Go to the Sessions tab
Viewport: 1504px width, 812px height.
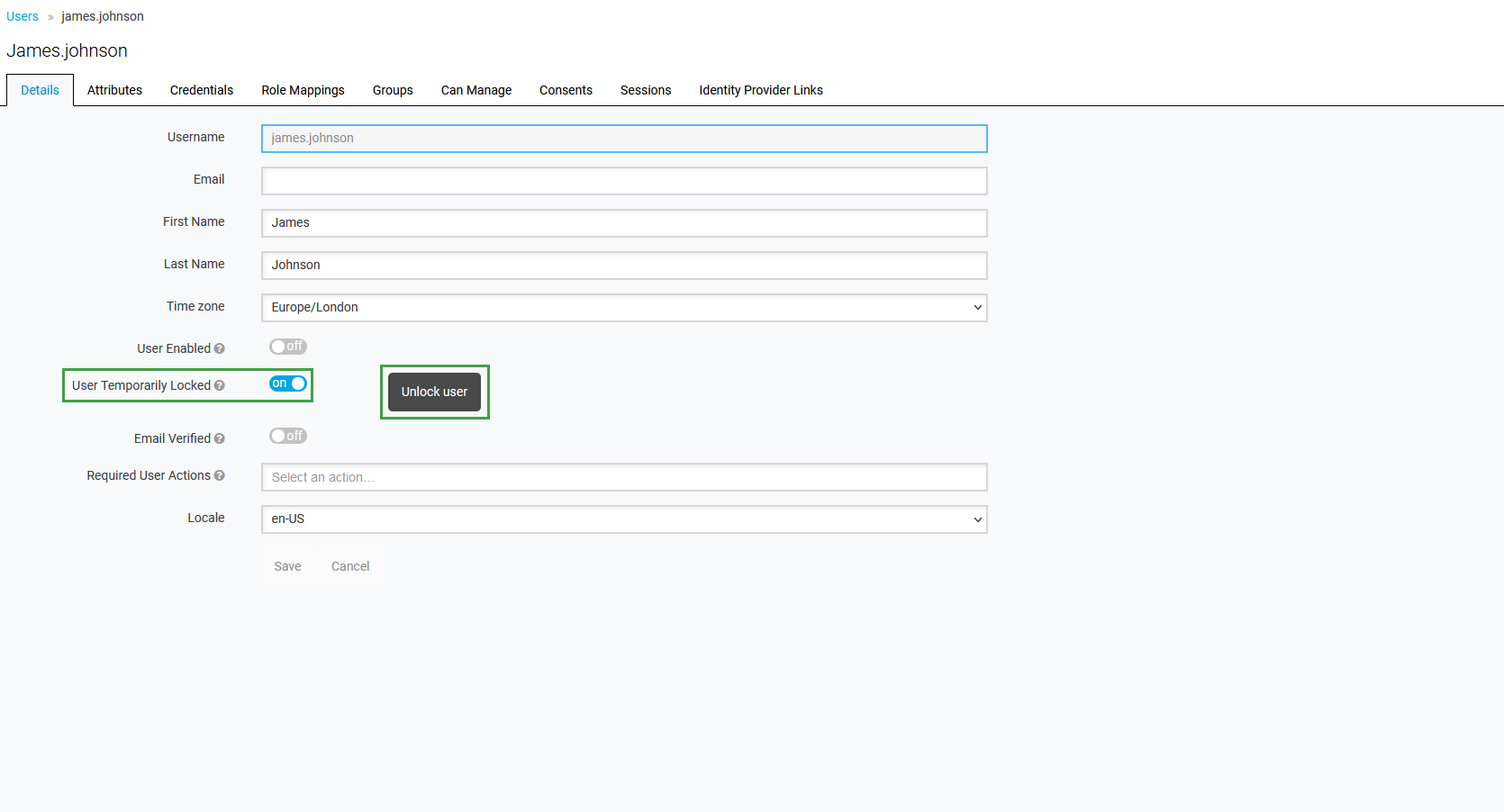point(646,90)
